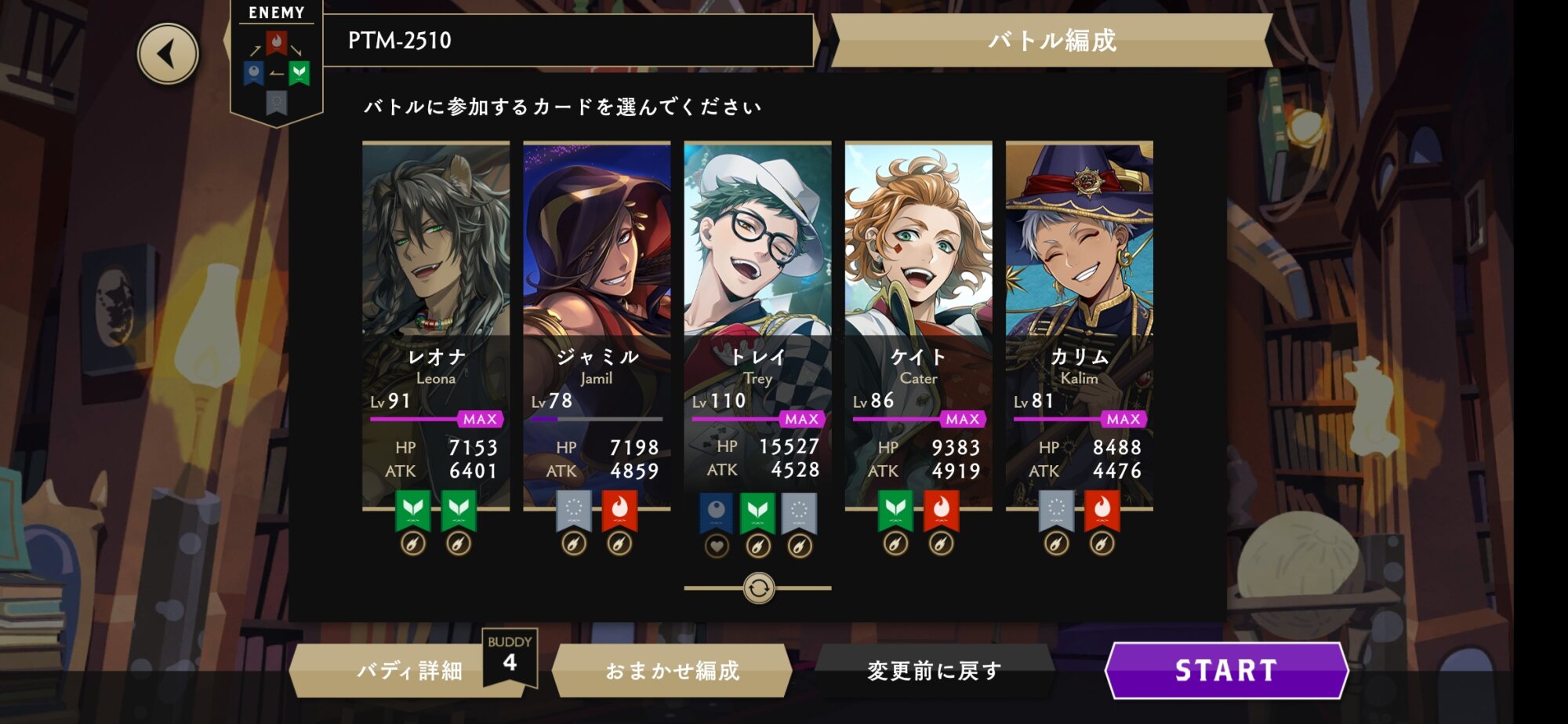This screenshot has height=724, width=1568.
Task: Toggle the heart buddy indicator under Trey
Action: tap(717, 546)
